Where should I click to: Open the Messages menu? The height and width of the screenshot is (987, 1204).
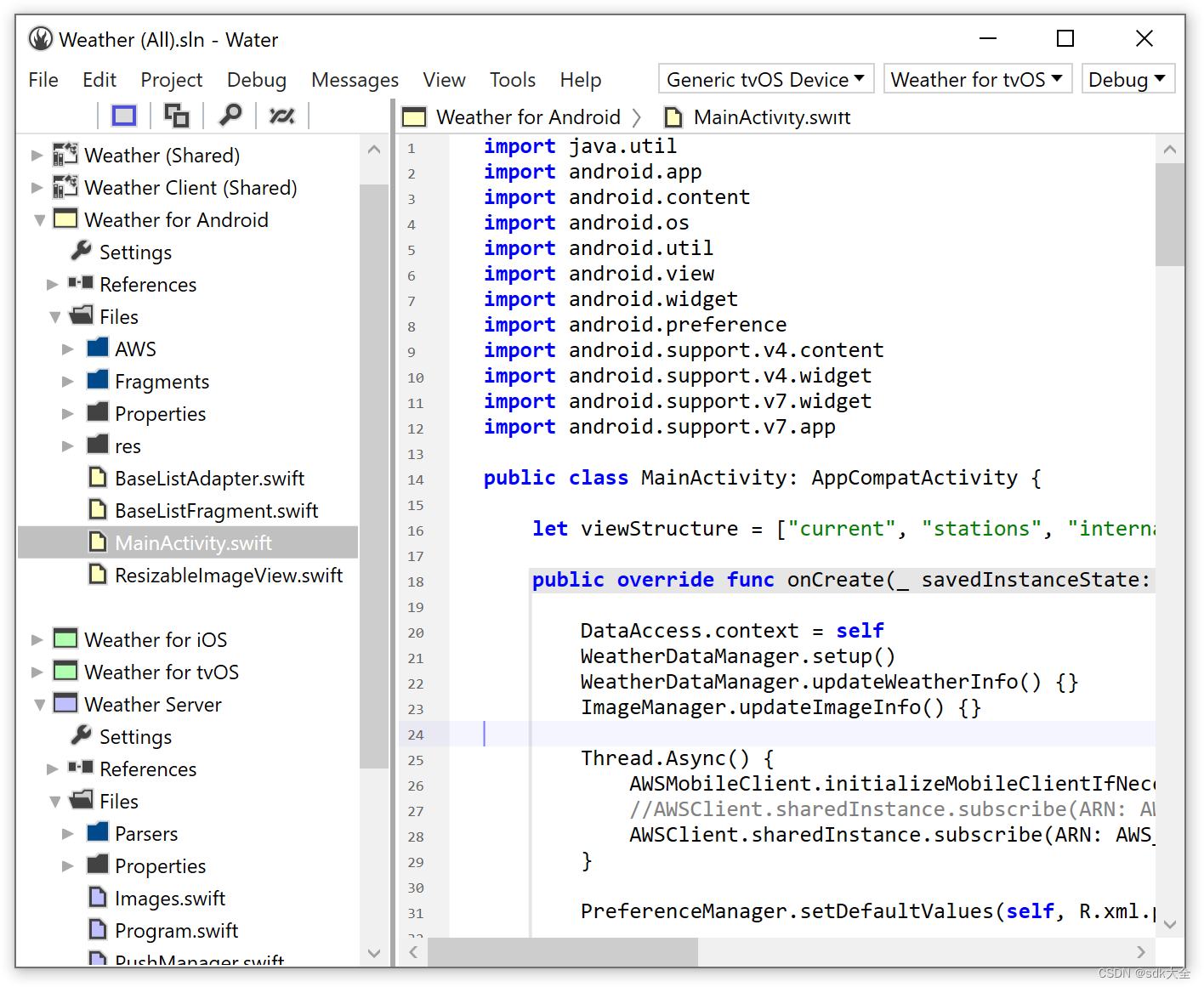pyautogui.click(x=355, y=79)
